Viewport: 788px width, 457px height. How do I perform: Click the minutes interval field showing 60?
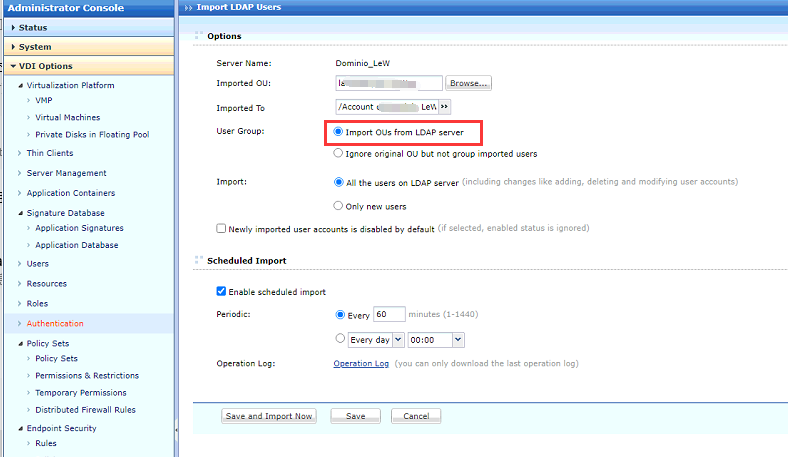[389, 314]
